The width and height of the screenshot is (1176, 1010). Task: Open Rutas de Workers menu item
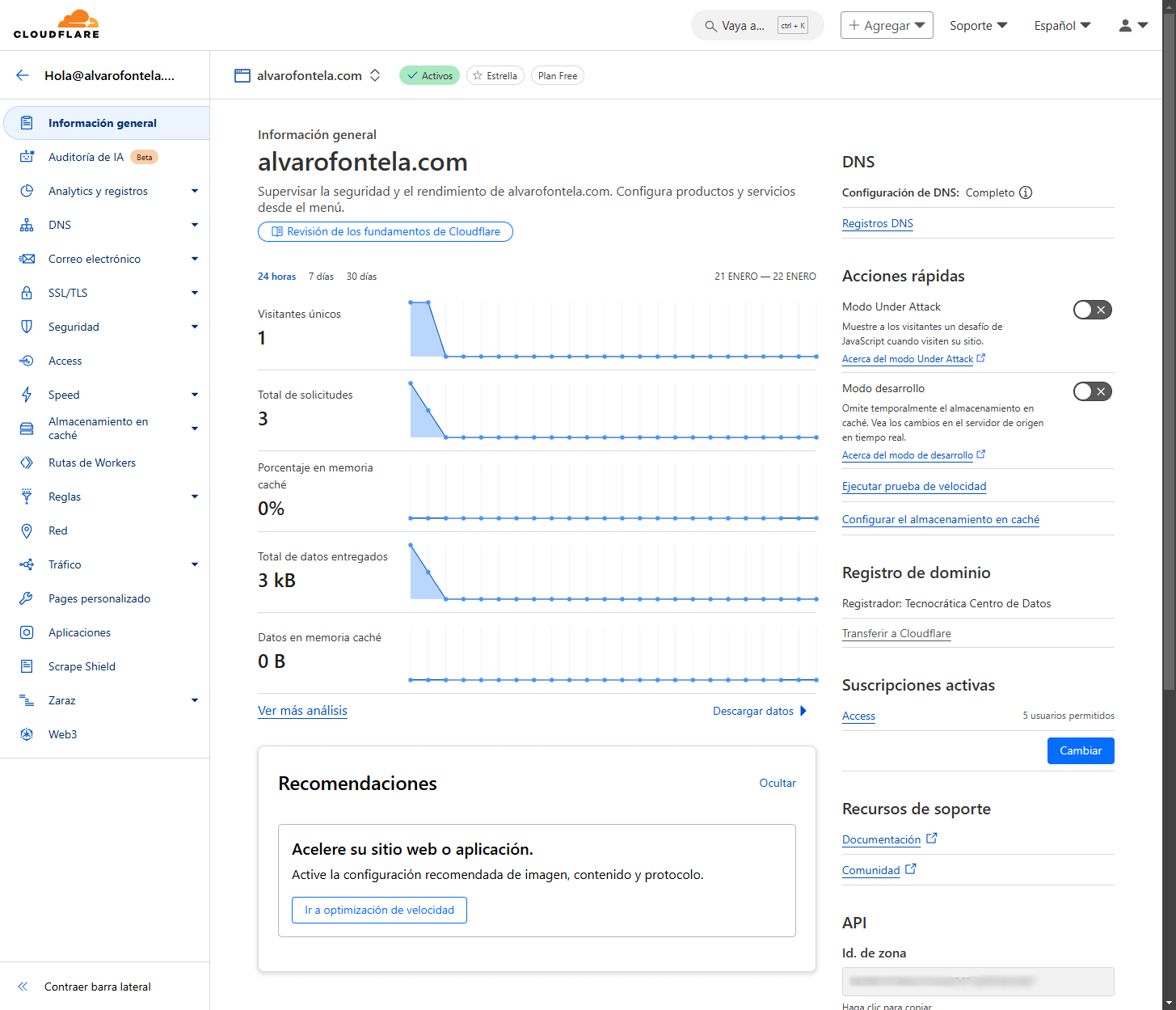click(x=92, y=463)
